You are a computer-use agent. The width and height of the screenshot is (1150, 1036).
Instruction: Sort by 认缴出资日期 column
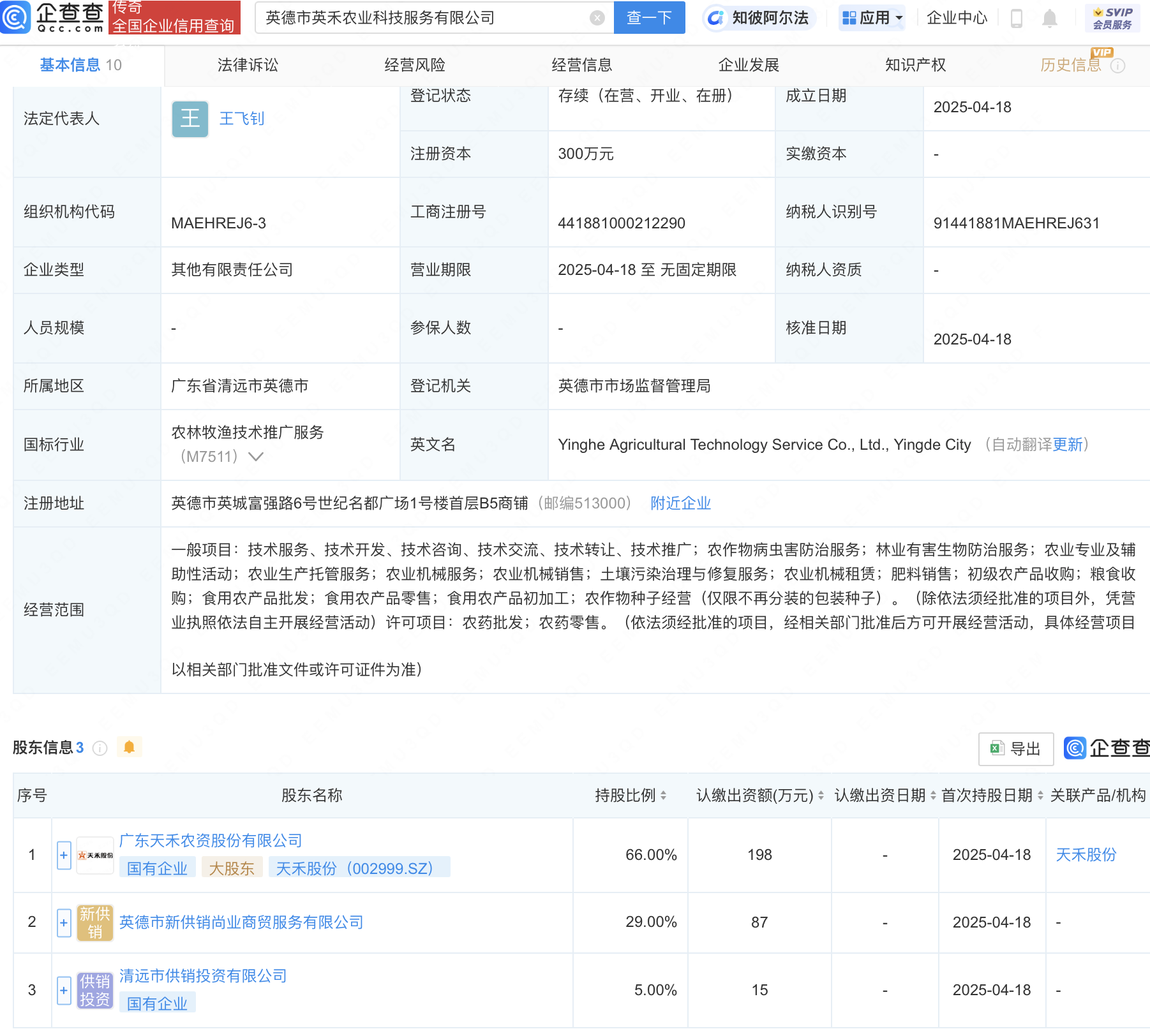point(933,796)
